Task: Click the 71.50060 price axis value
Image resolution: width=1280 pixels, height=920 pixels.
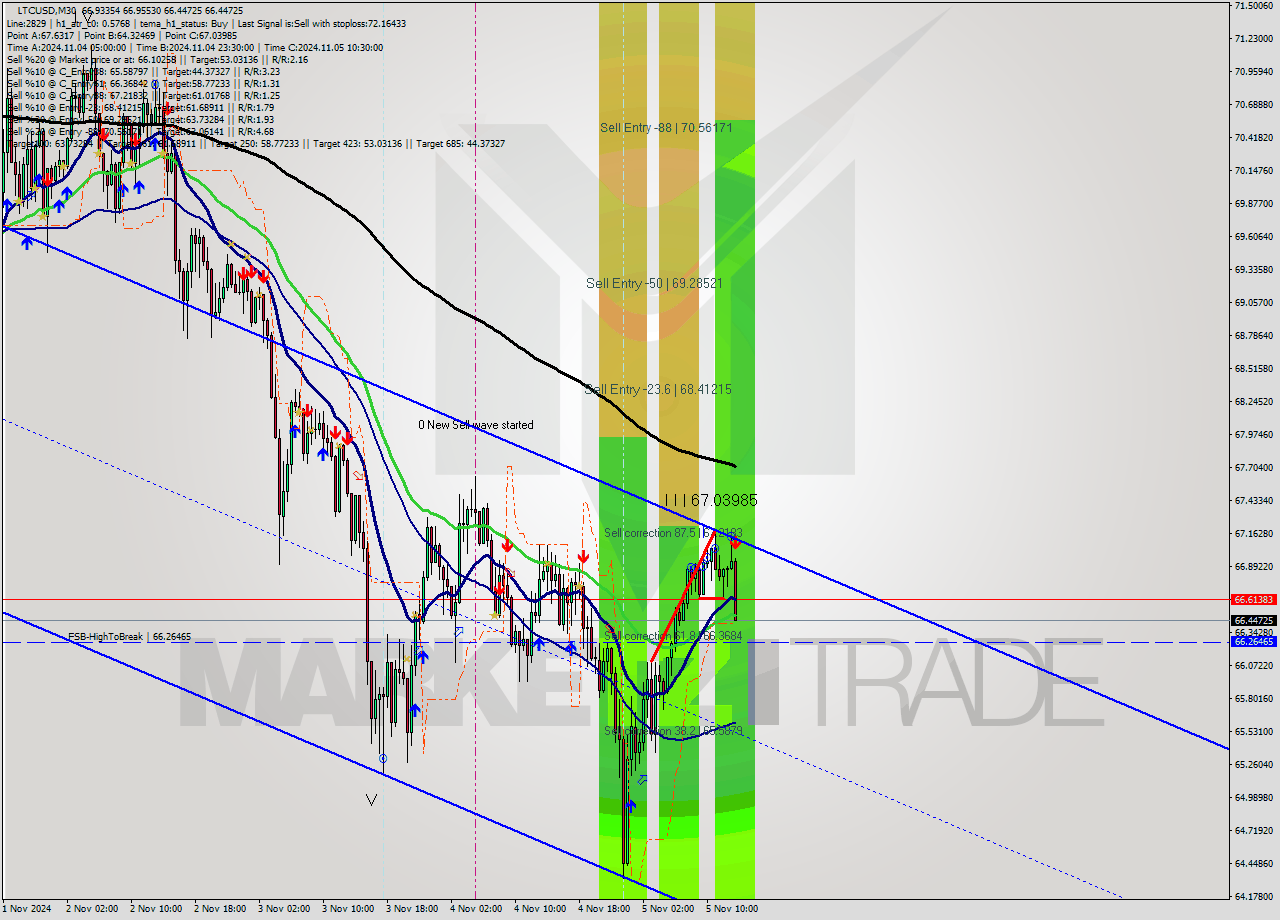Action: pos(1253,6)
